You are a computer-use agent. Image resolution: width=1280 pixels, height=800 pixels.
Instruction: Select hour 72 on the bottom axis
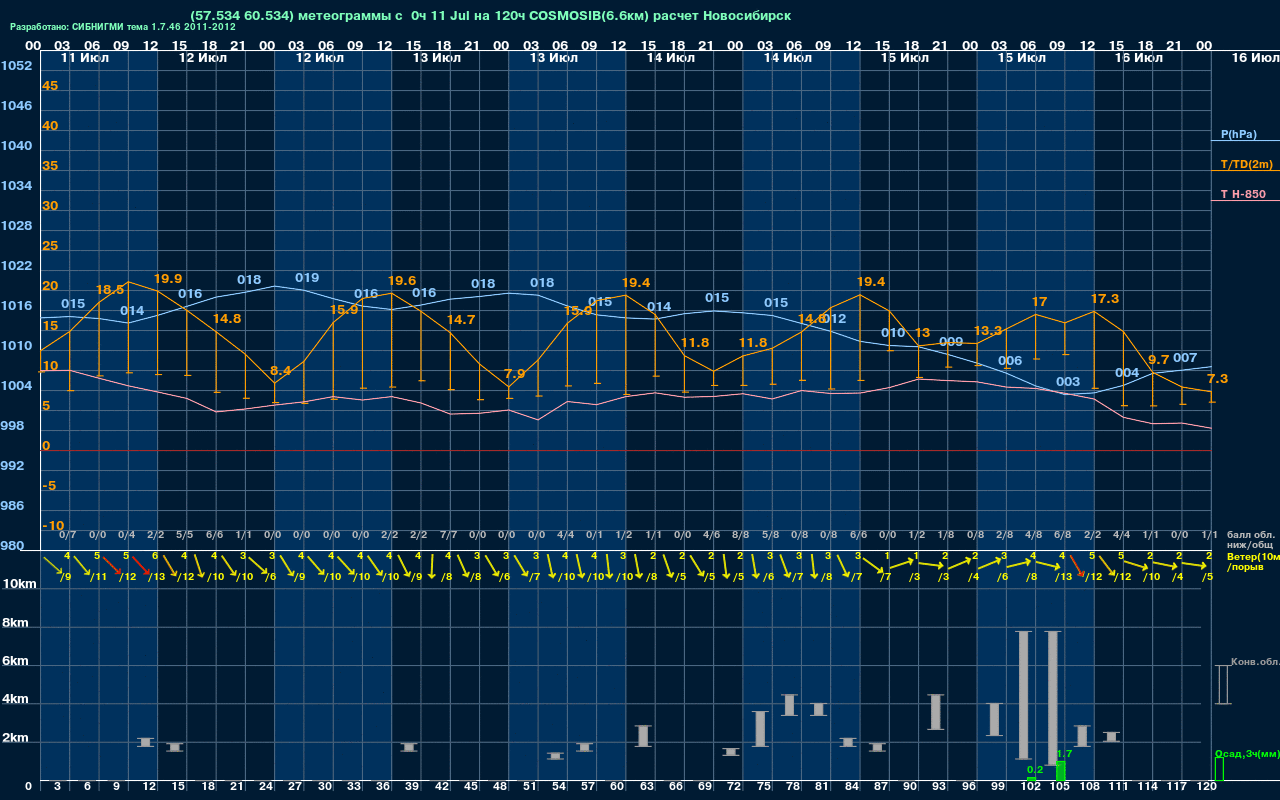point(736,788)
